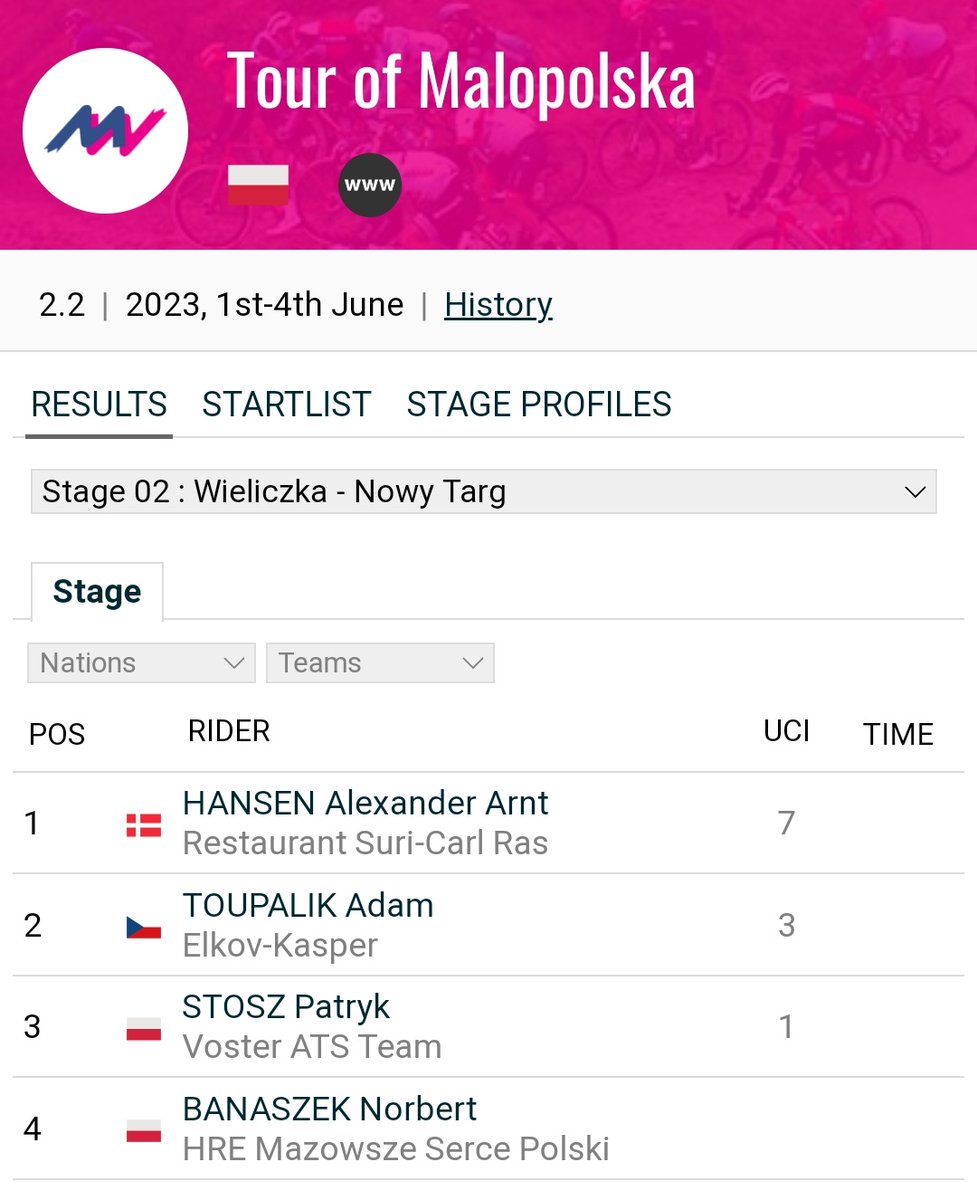Click the Polish flag below the title

click(x=258, y=185)
